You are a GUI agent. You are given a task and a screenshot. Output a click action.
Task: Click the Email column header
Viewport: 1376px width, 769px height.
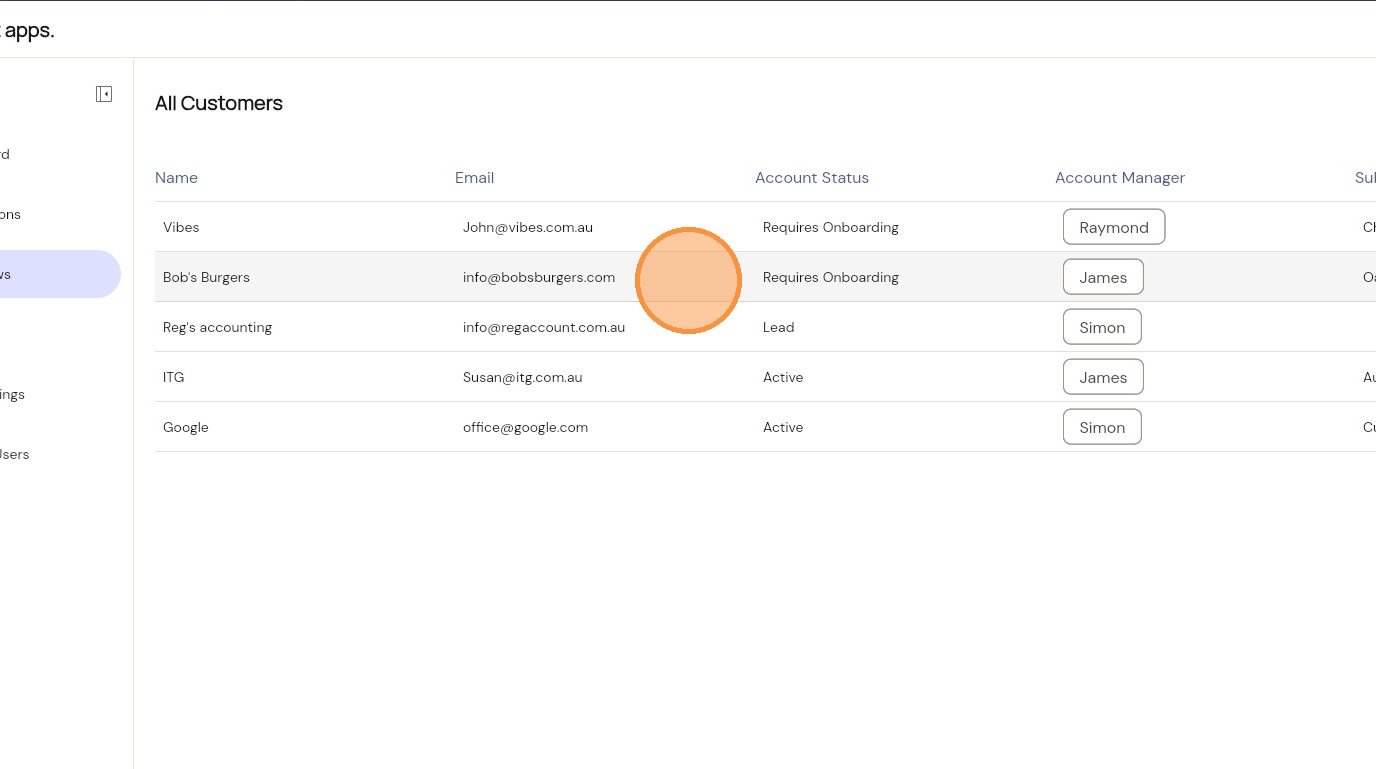point(474,178)
